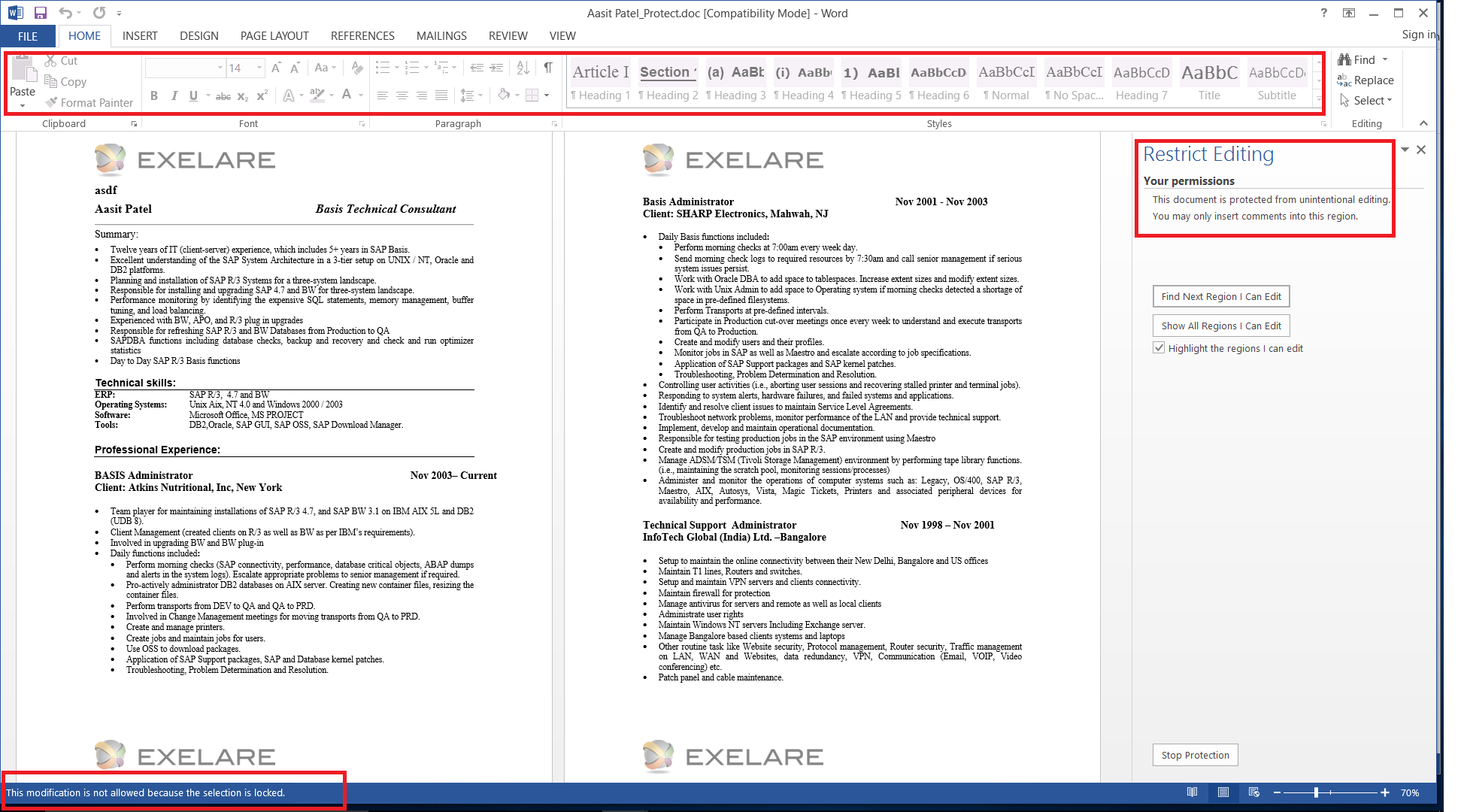Click the Find binoculars icon
1464x812 pixels.
tap(1345, 59)
